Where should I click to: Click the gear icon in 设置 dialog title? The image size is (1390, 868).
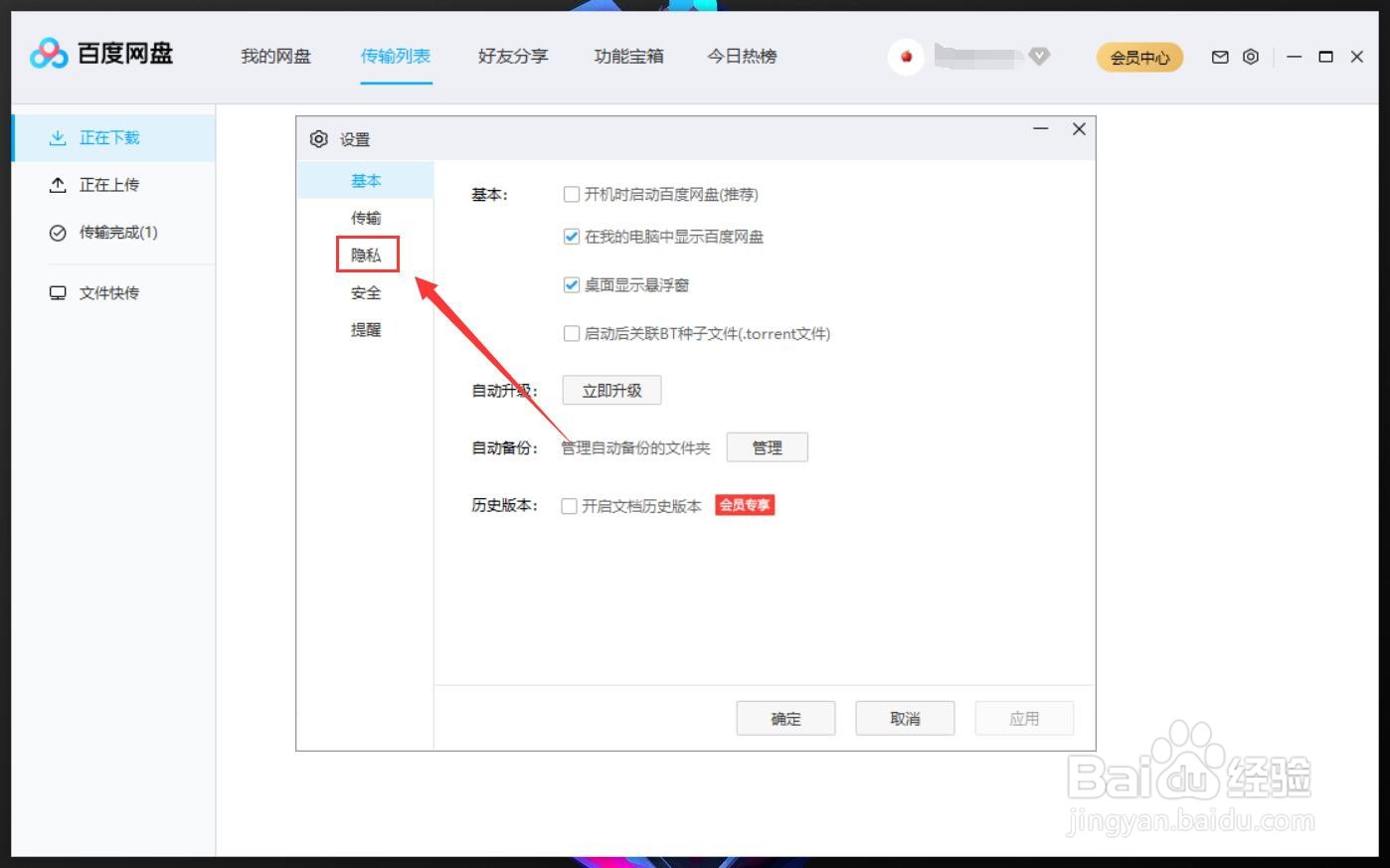[x=318, y=139]
